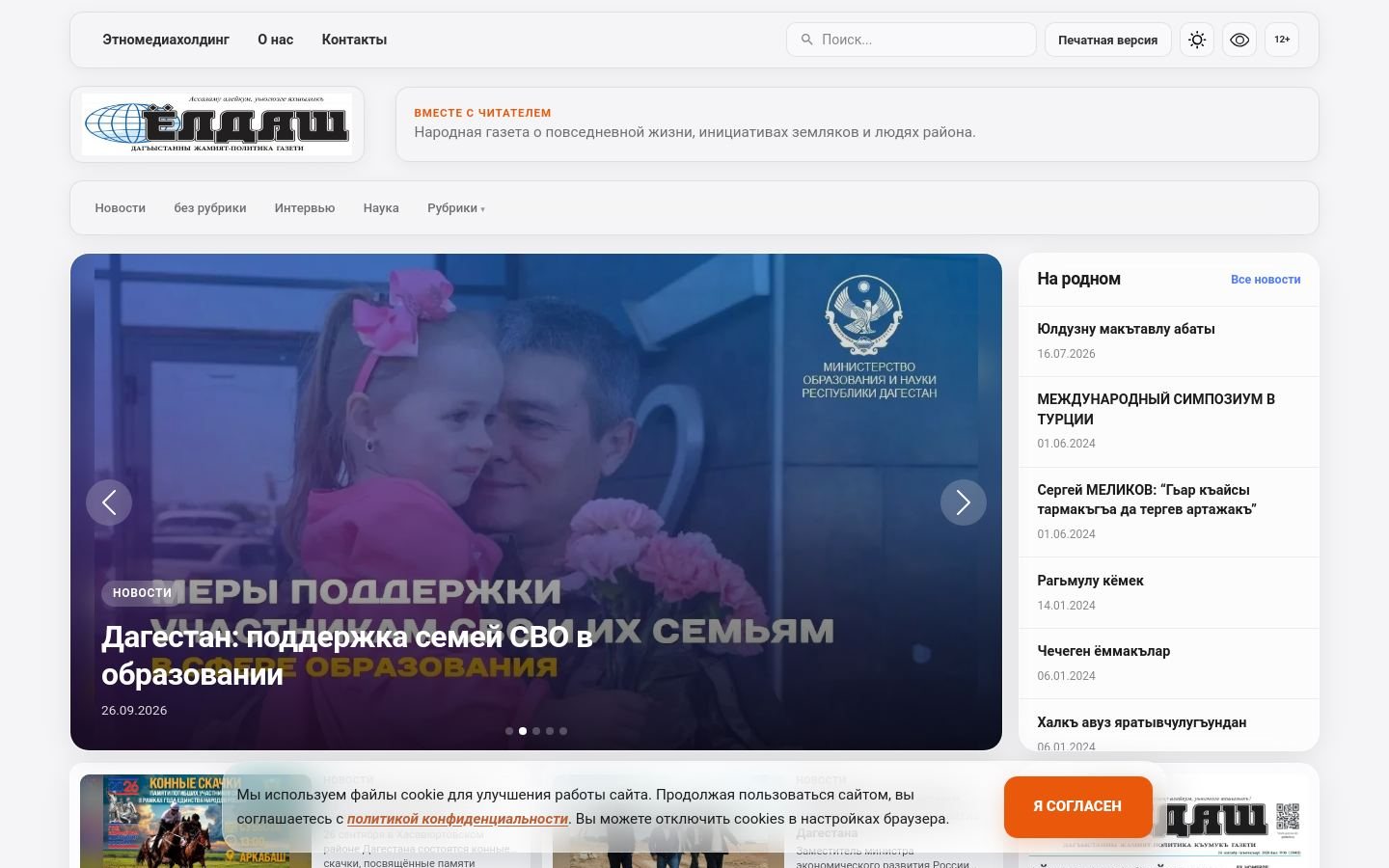Go to the previous slide arrow

109,502
